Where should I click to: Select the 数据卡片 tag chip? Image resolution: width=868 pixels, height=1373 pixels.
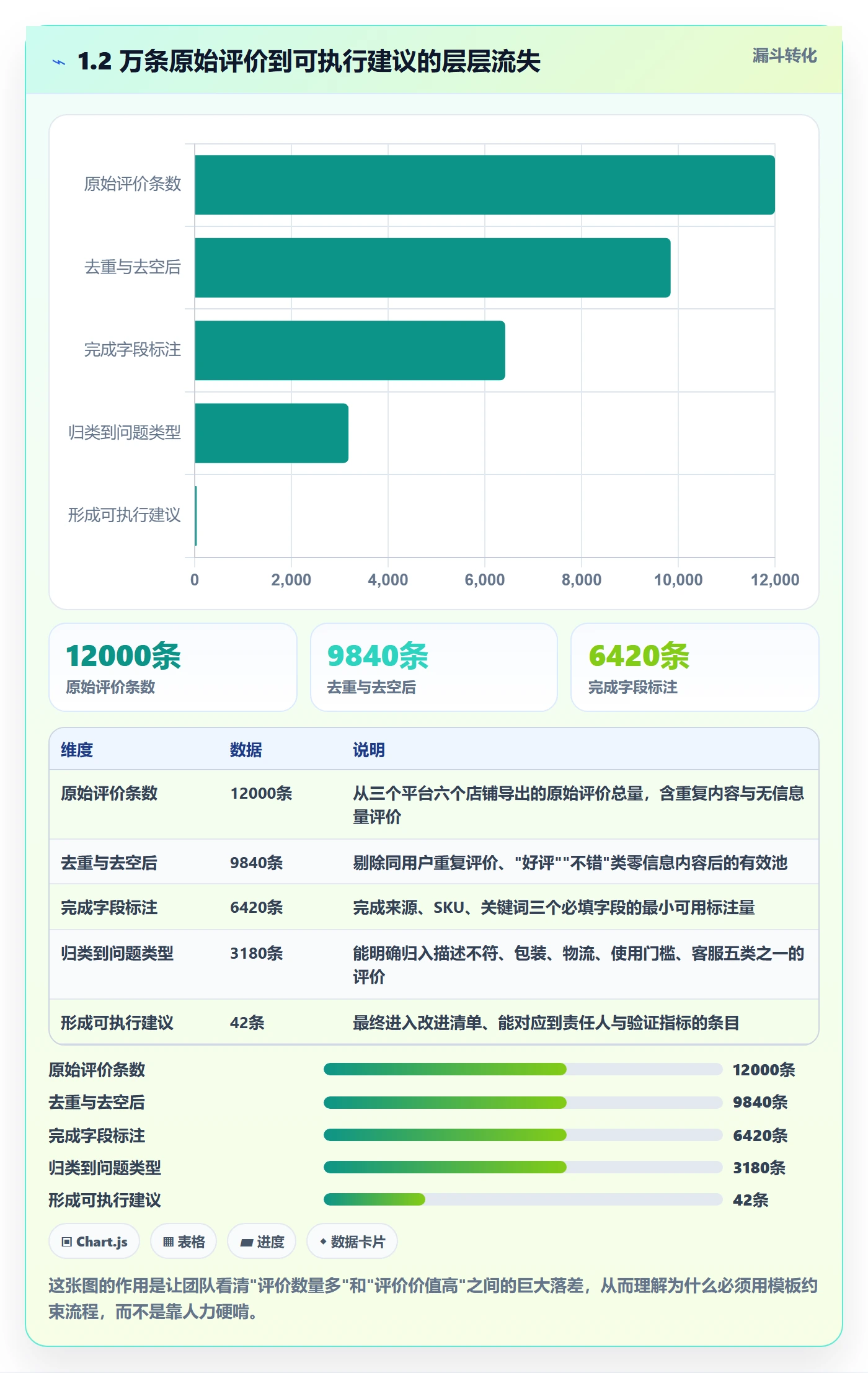coord(352,1242)
